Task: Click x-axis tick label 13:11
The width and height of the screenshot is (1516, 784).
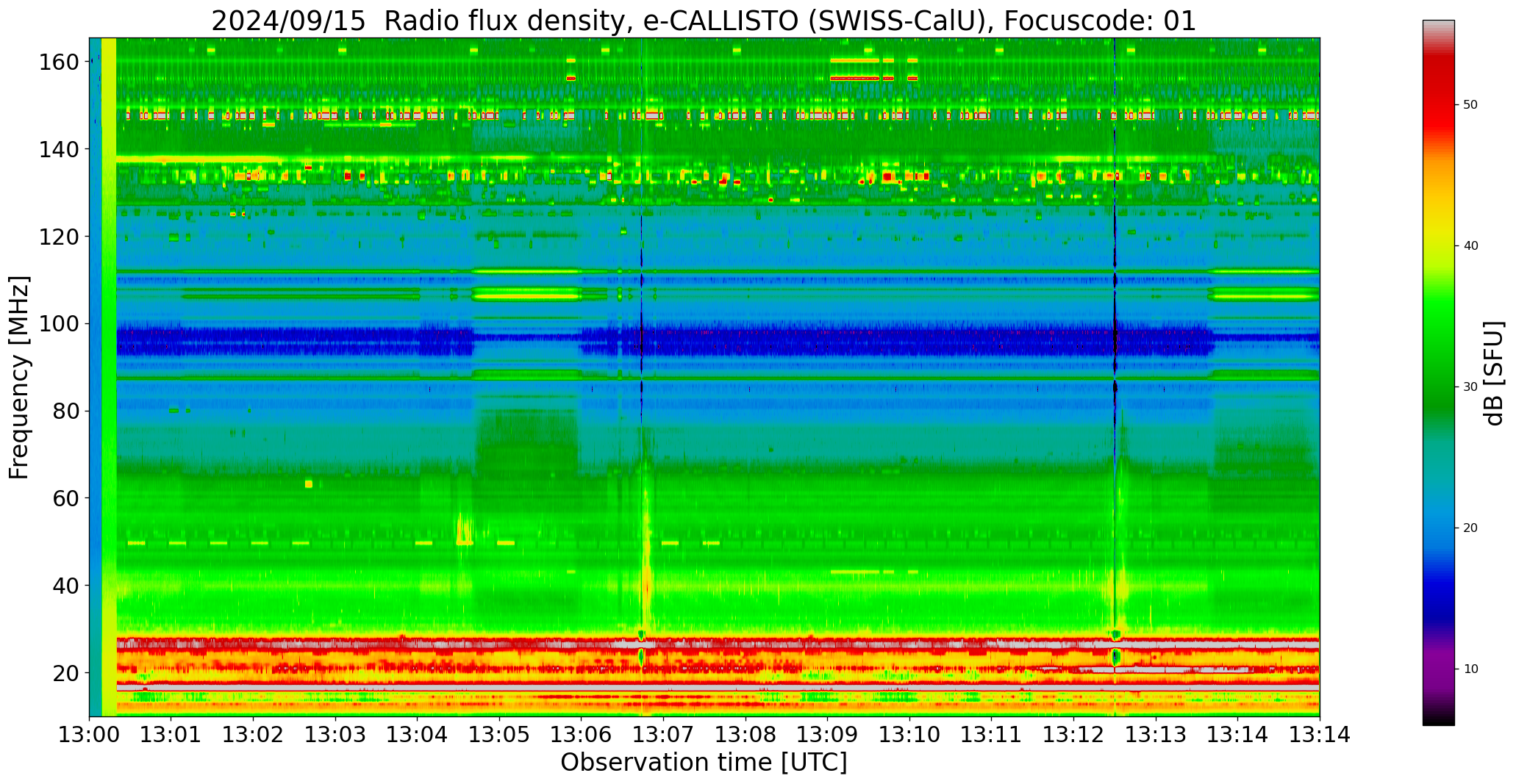Action: [x=992, y=735]
